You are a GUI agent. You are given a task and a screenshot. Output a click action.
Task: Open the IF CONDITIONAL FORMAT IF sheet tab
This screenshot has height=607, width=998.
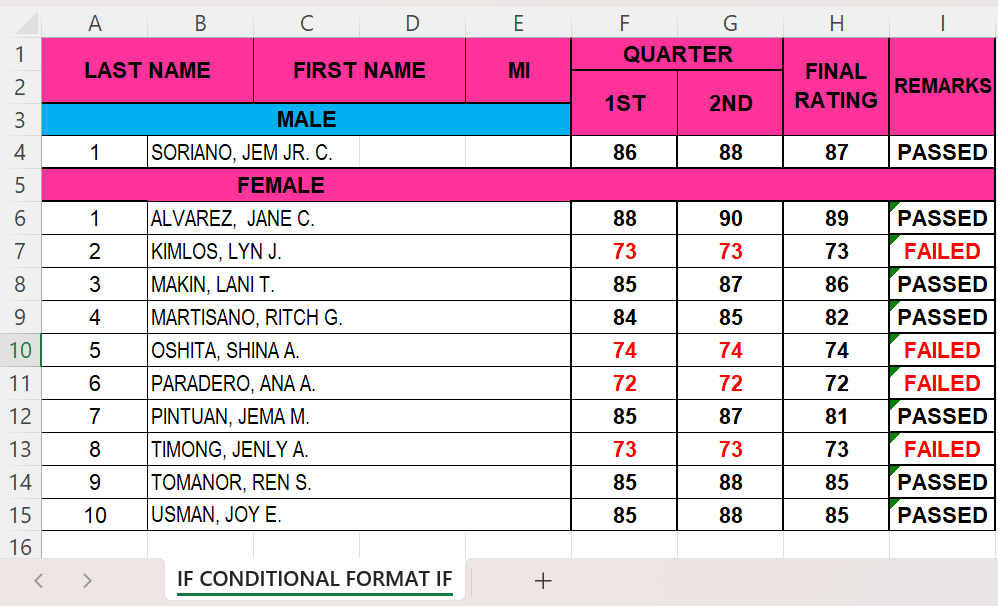[x=314, y=579]
